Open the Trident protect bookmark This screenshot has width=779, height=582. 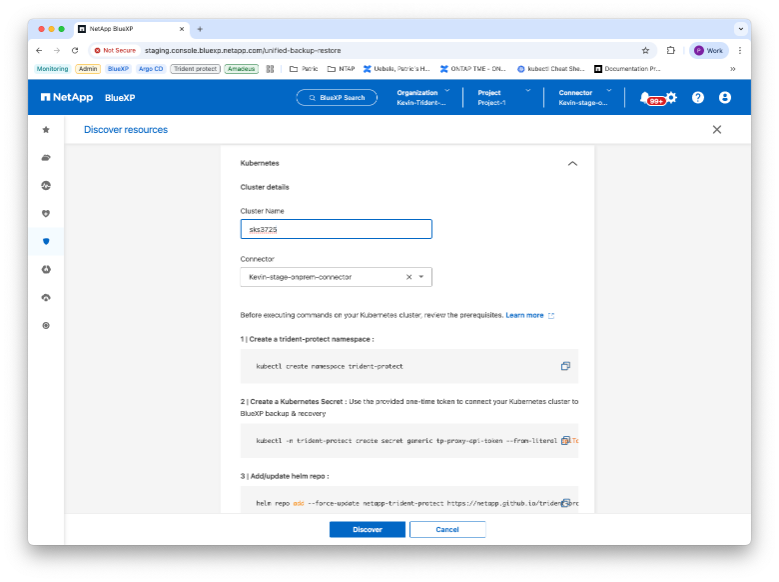coord(195,69)
